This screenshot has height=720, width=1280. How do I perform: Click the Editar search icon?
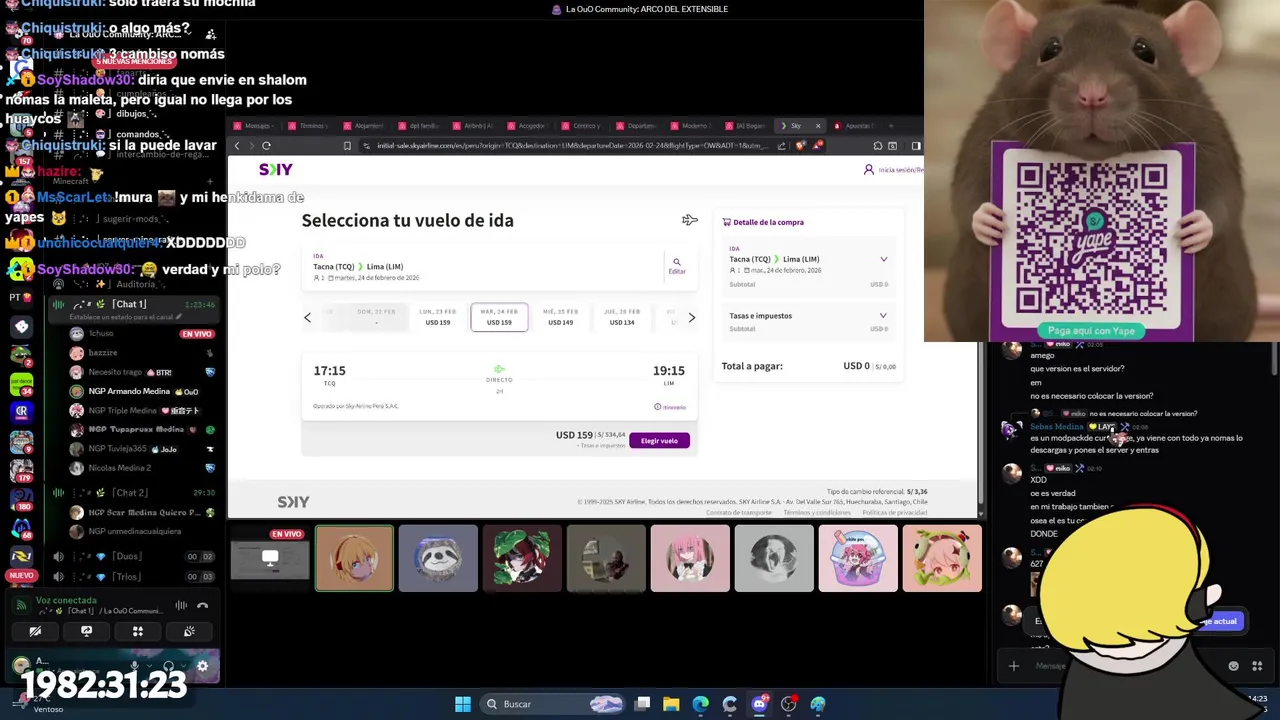(x=677, y=265)
